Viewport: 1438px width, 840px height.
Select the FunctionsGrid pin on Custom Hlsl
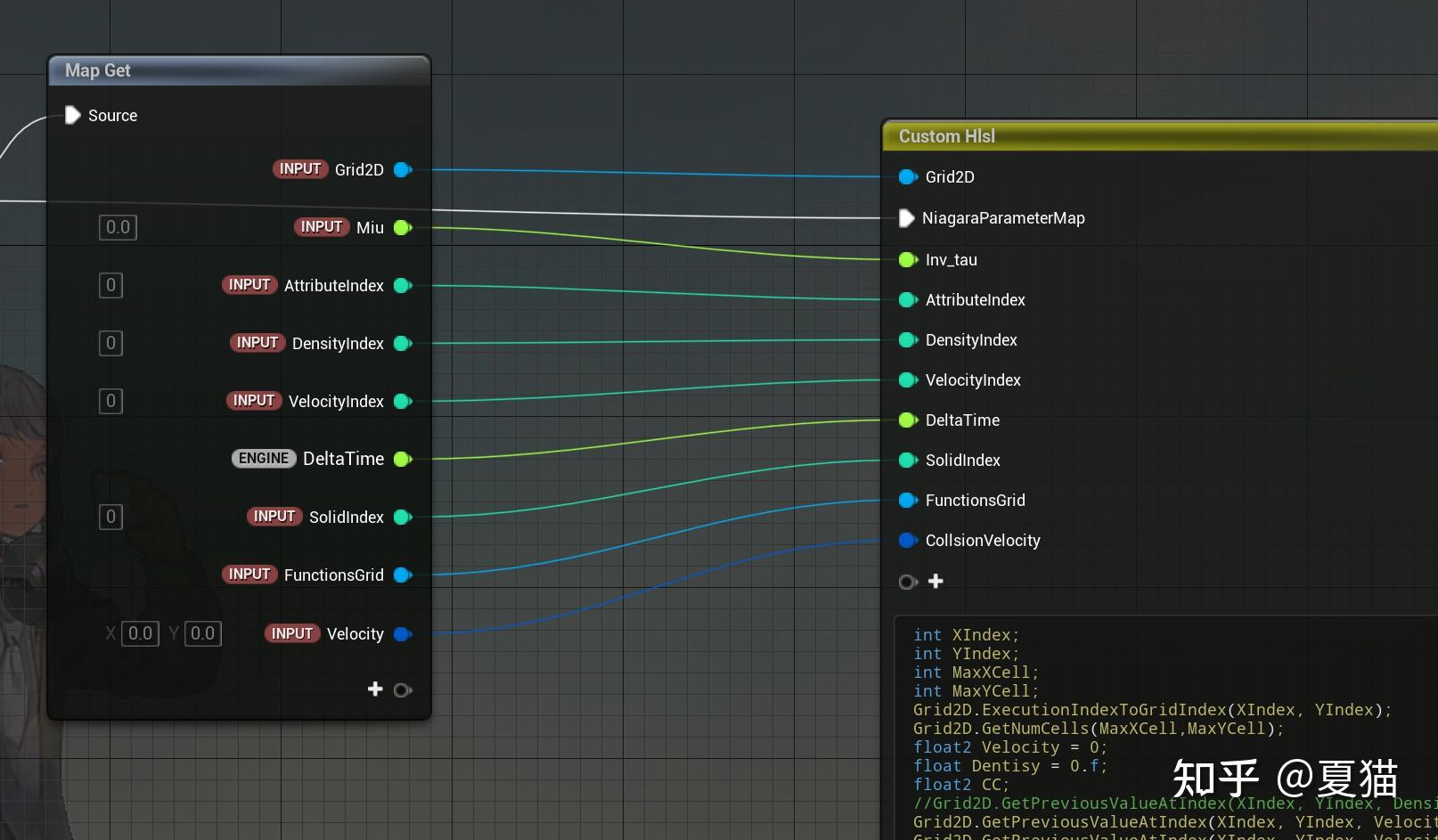tap(908, 500)
